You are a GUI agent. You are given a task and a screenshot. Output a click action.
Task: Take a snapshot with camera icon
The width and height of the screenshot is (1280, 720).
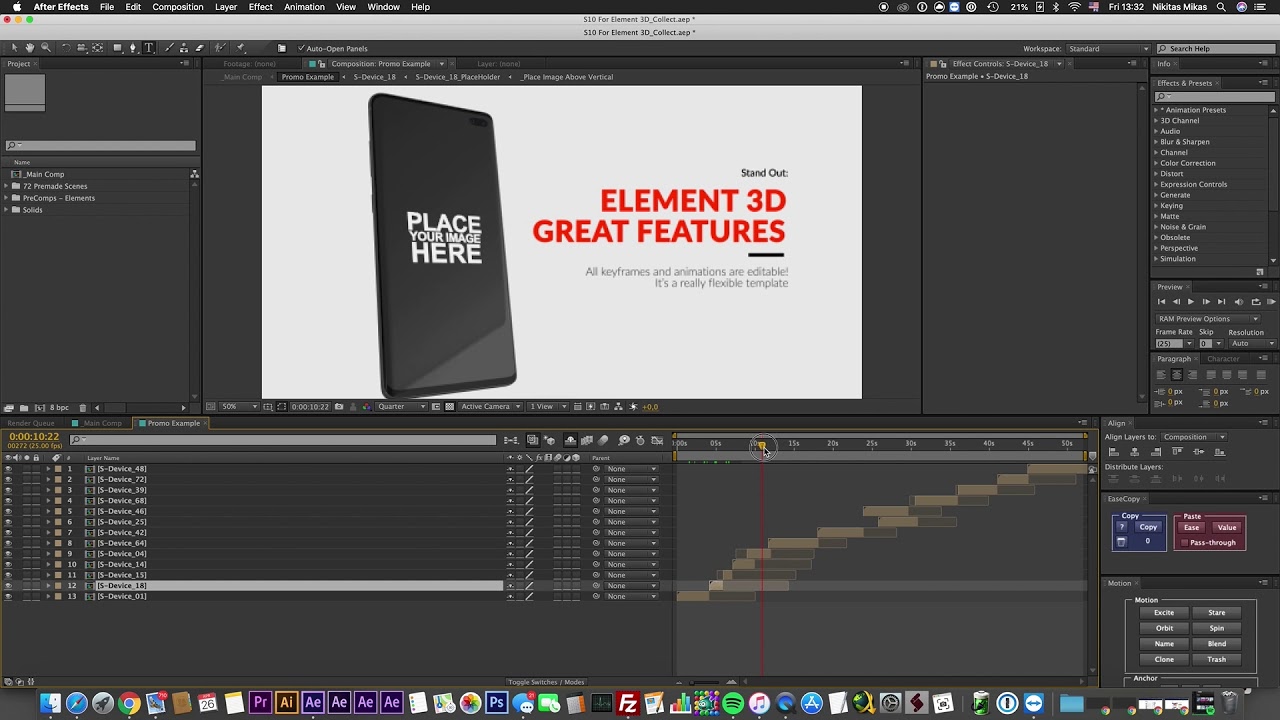tap(339, 407)
